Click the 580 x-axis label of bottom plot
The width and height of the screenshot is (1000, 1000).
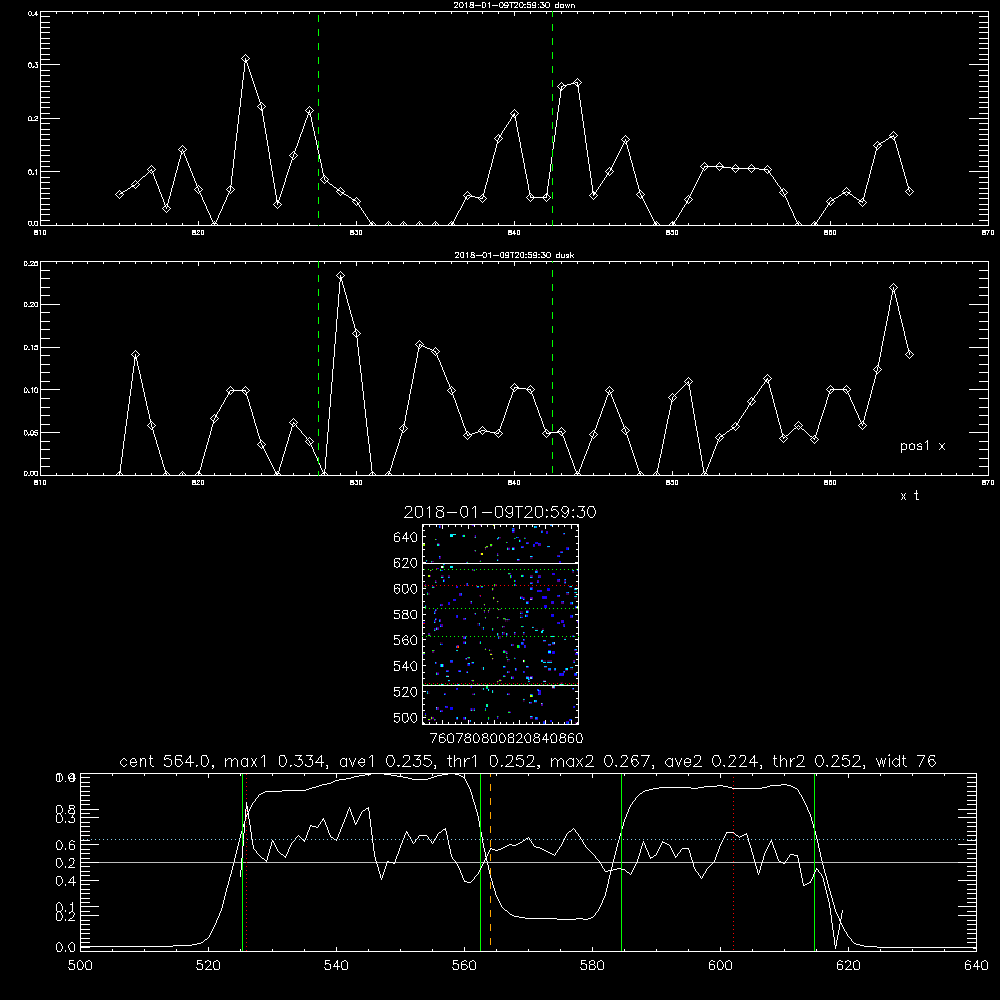(x=592, y=966)
